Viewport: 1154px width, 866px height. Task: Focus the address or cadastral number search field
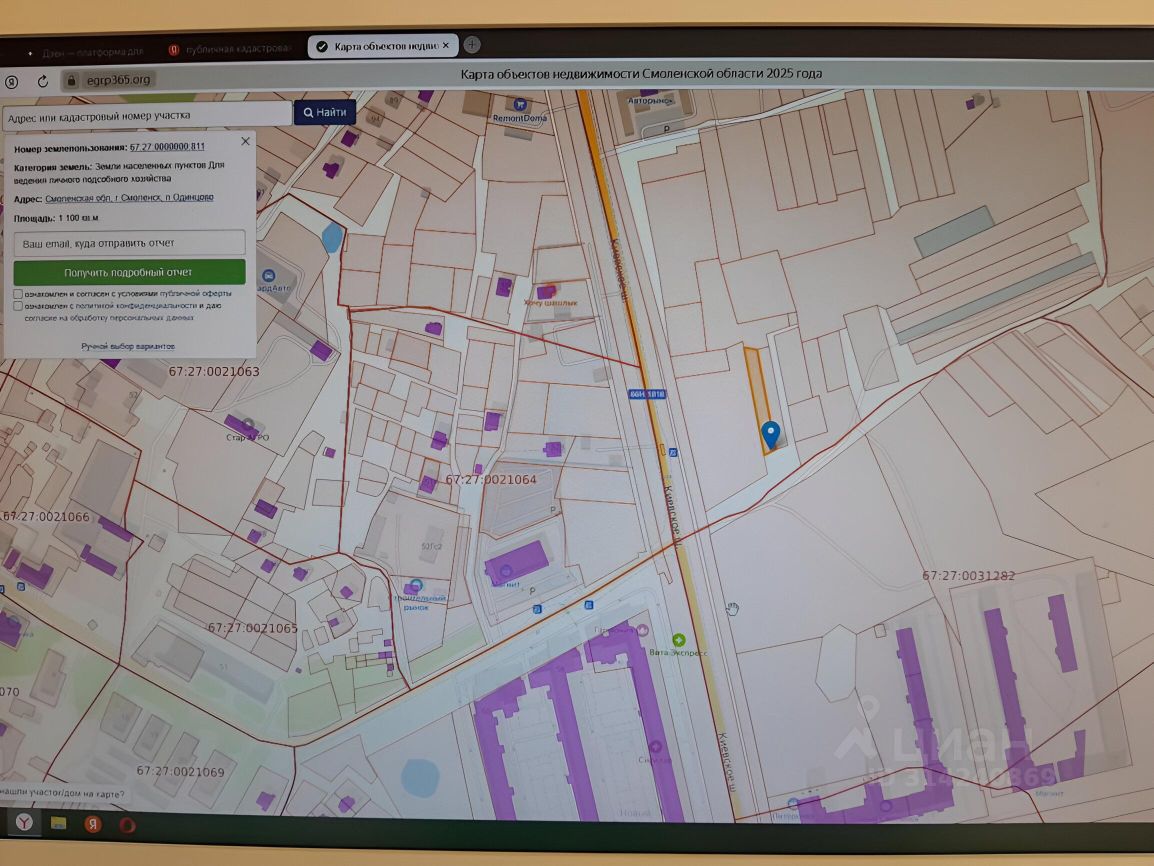[147, 116]
